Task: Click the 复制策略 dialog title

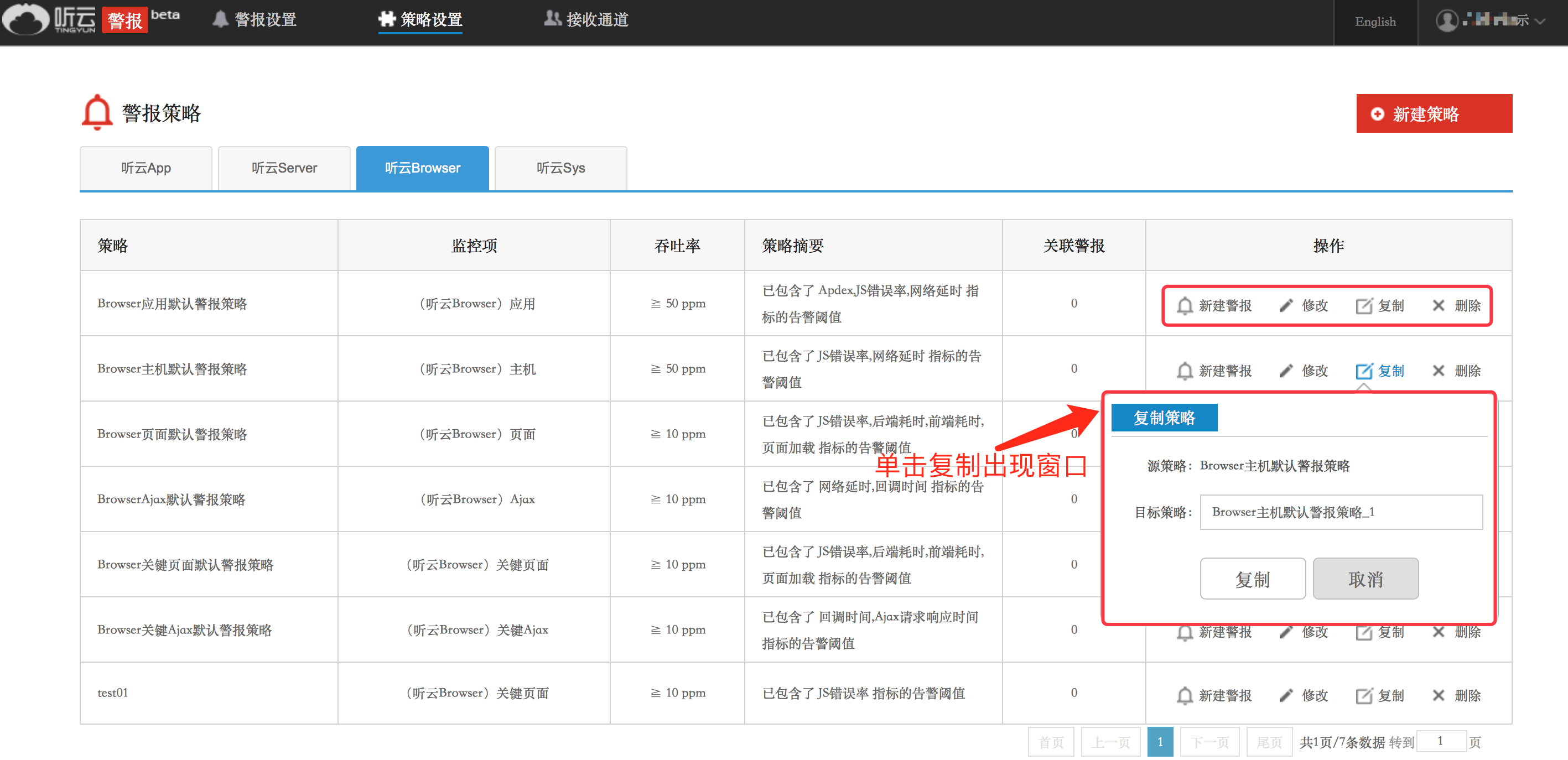Action: coord(1164,418)
